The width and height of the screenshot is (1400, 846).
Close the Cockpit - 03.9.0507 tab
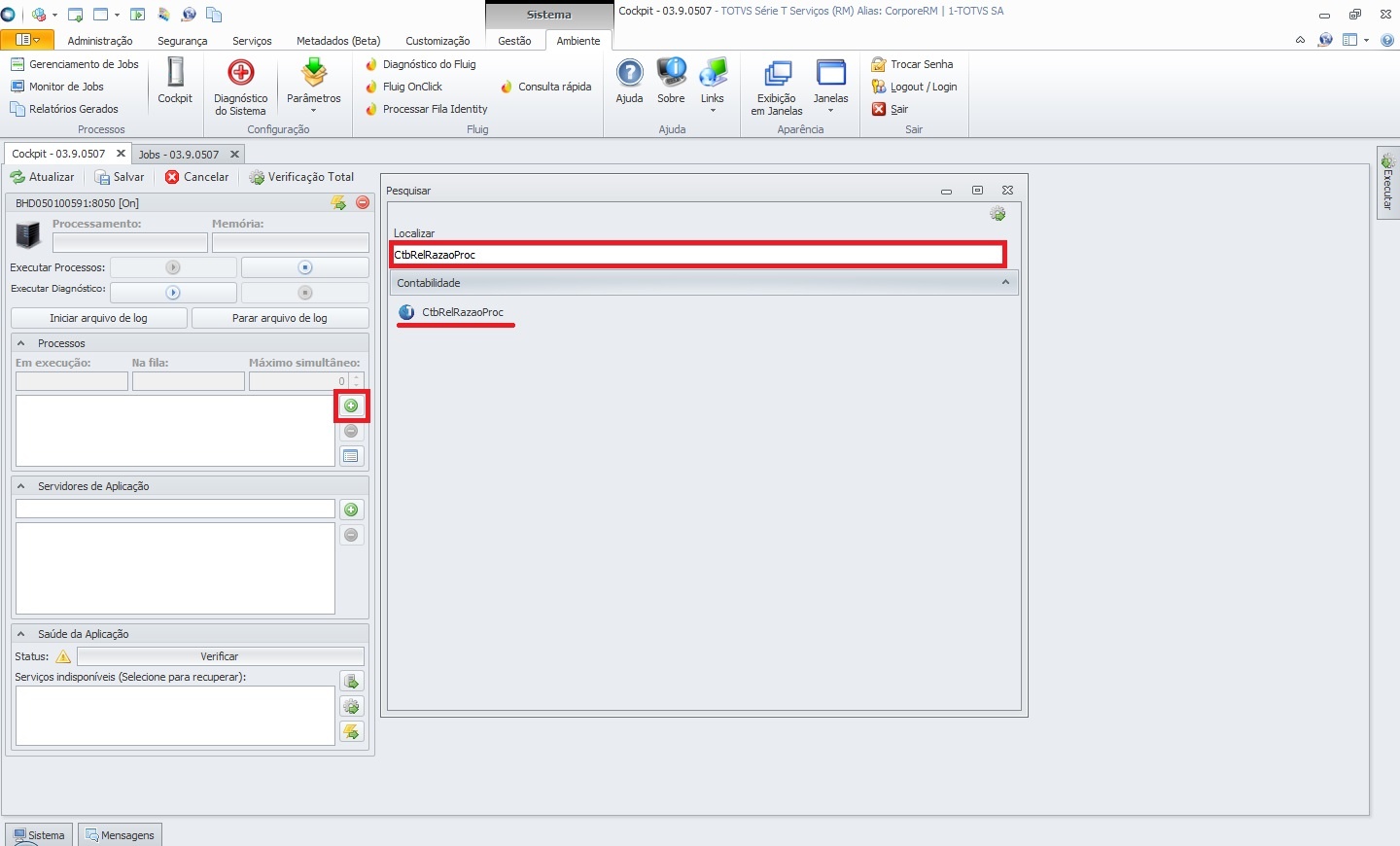click(x=121, y=154)
